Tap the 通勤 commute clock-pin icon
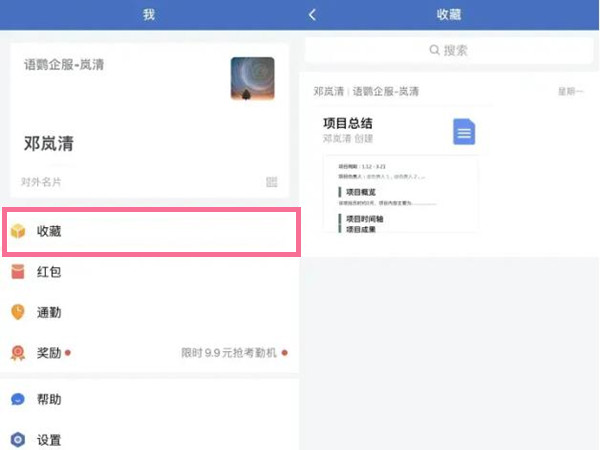The height and width of the screenshot is (450, 600). [x=18, y=312]
